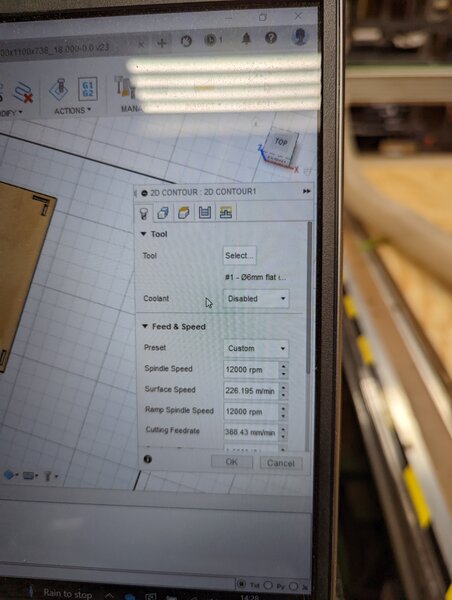Switch to the Geometry tab
Image resolution: width=452 pixels, height=600 pixels.
point(163,212)
